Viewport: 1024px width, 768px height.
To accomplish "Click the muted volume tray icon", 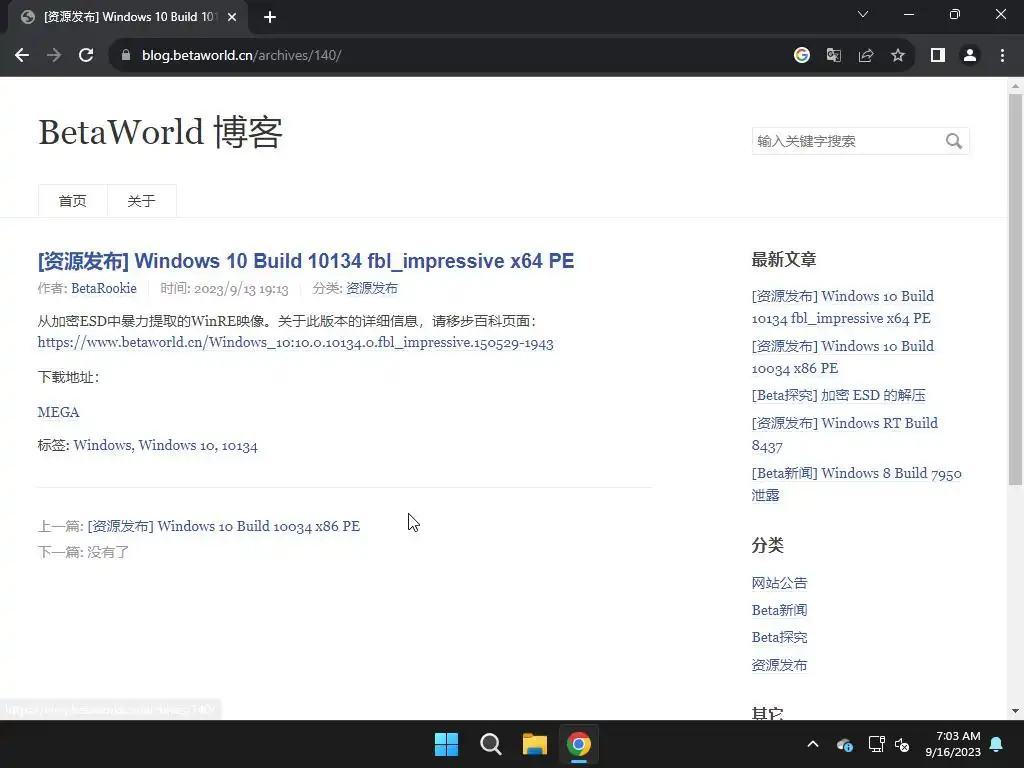I will 903,744.
